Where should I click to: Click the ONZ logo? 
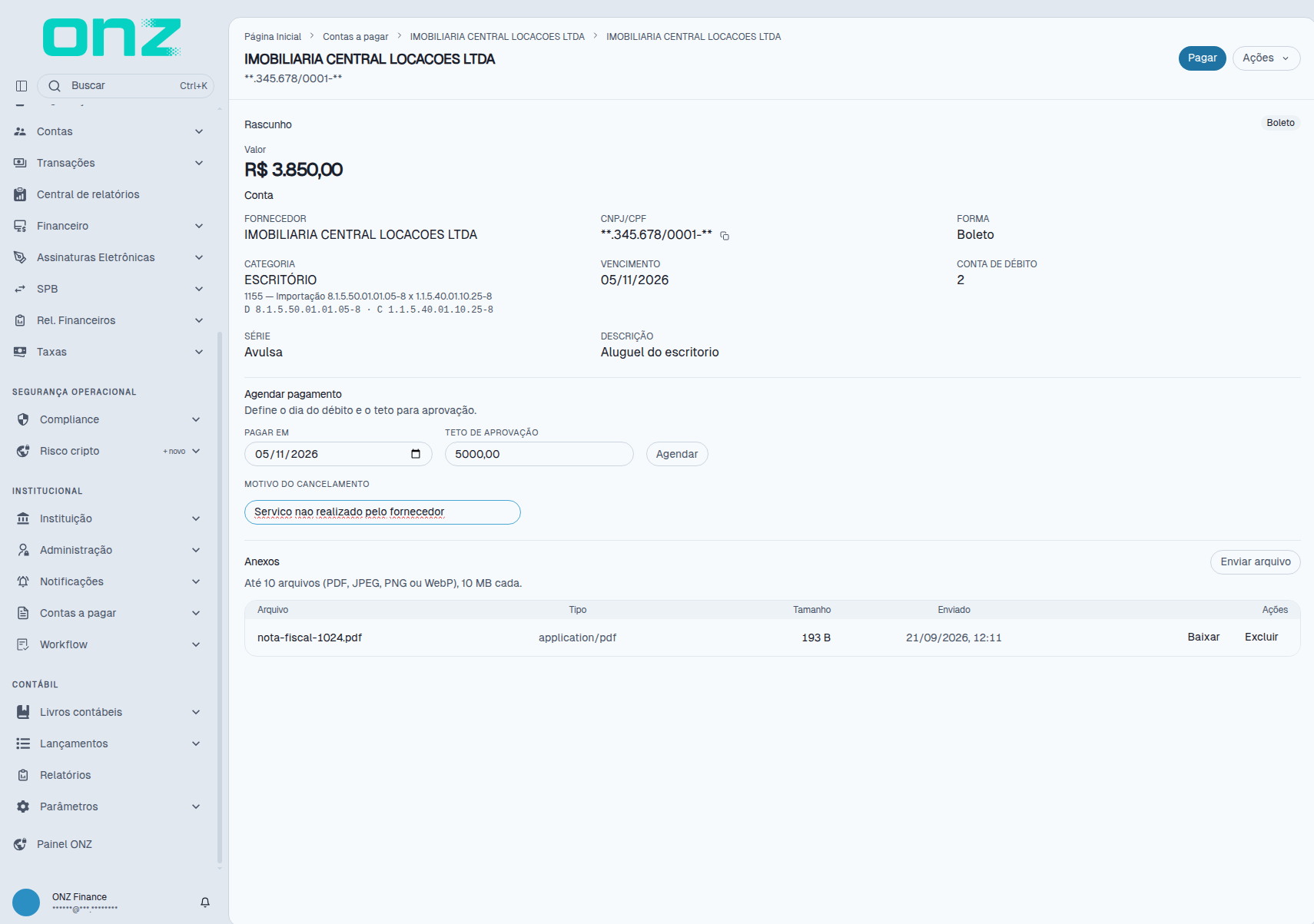(112, 37)
